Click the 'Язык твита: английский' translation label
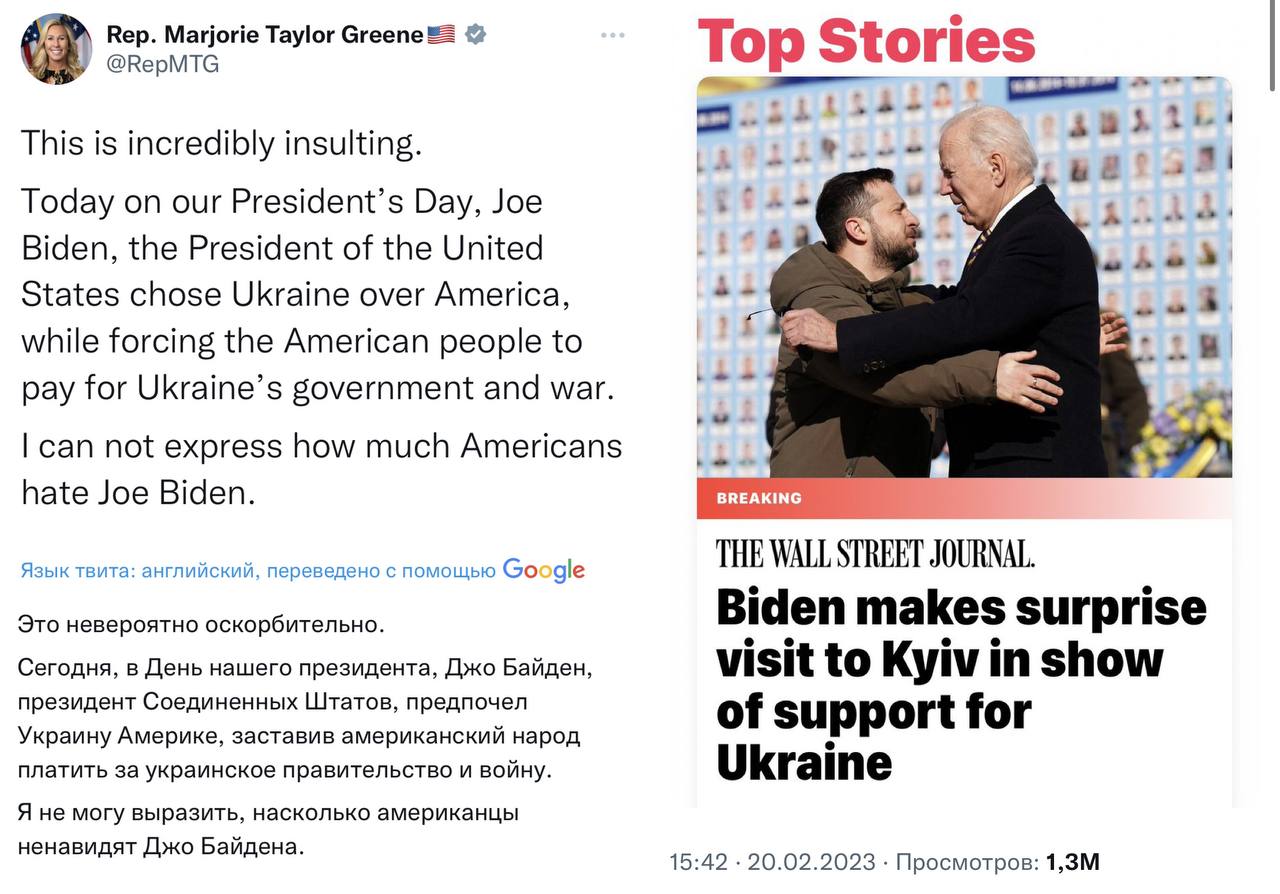Image resolution: width=1280 pixels, height=894 pixels. pyautogui.click(x=139, y=571)
